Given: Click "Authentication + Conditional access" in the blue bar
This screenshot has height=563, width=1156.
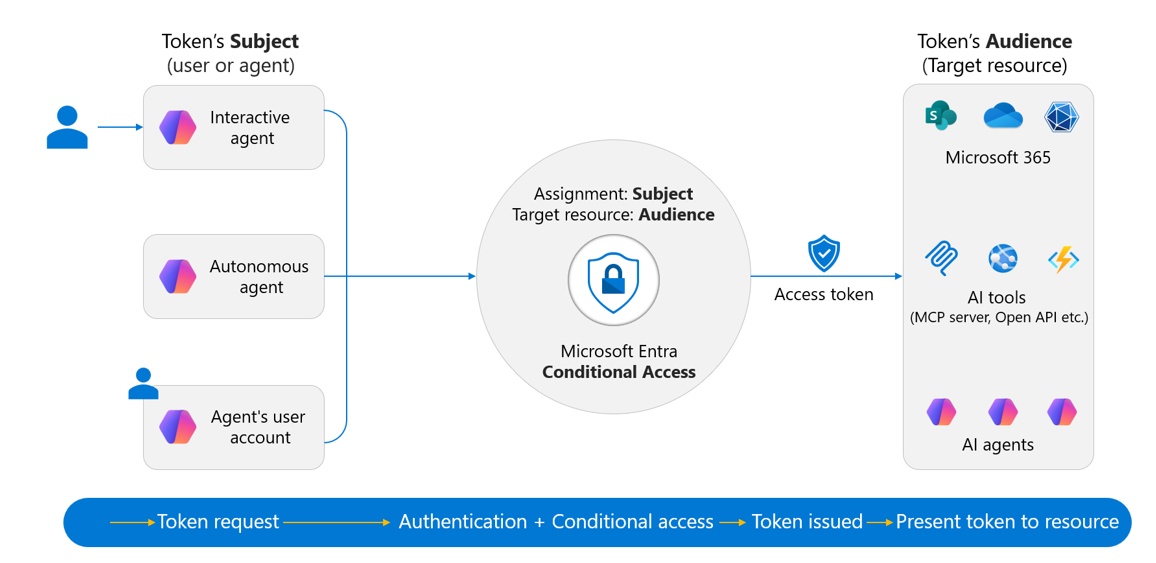Looking at the screenshot, I should point(556,522).
